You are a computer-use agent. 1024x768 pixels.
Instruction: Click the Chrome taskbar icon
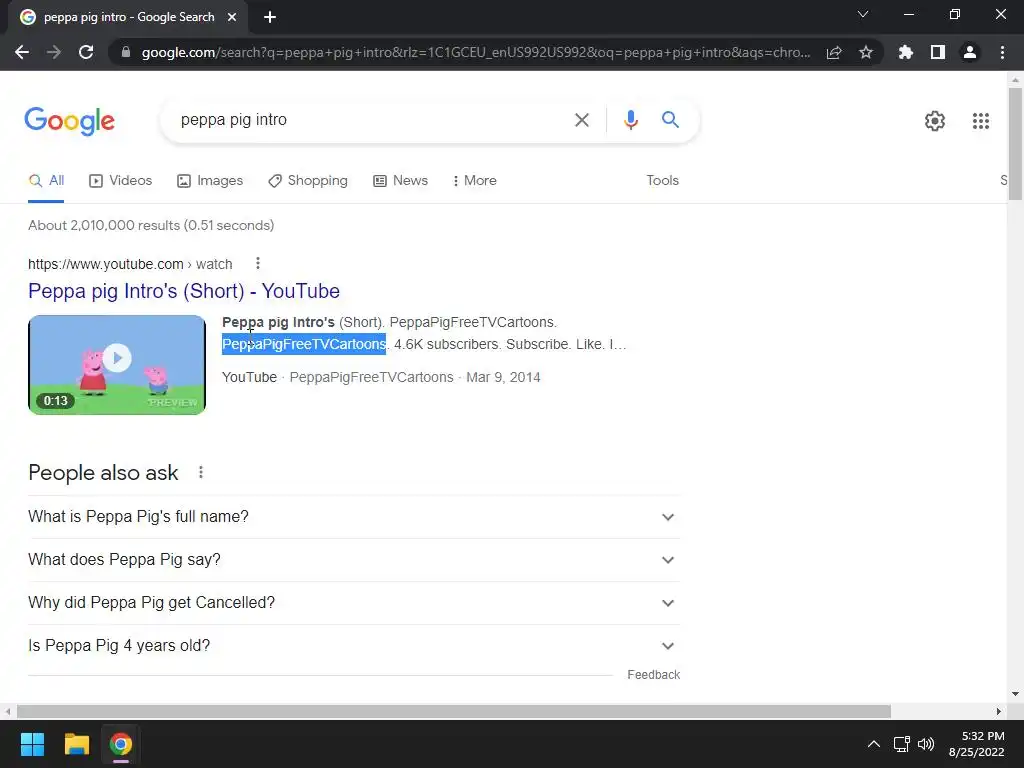coord(121,744)
